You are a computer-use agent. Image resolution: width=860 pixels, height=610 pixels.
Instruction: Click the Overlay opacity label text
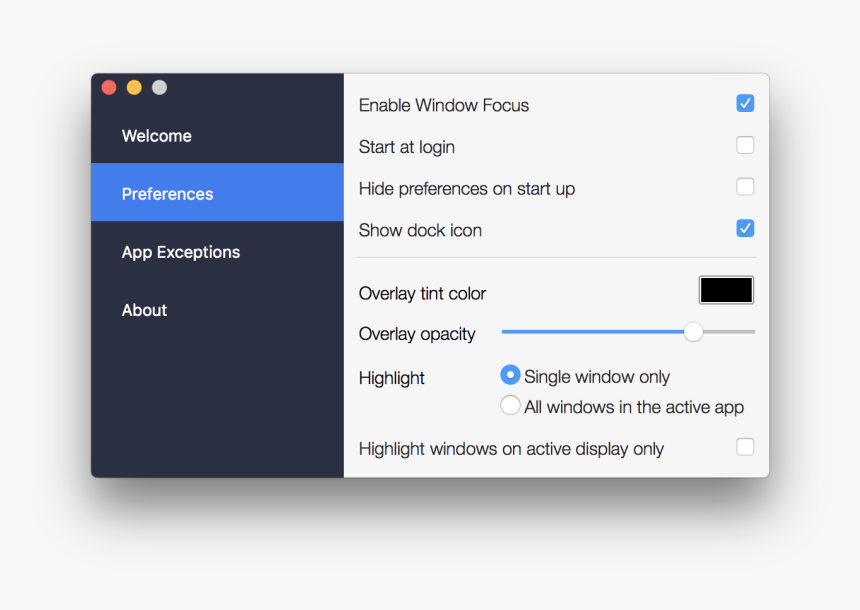[417, 334]
